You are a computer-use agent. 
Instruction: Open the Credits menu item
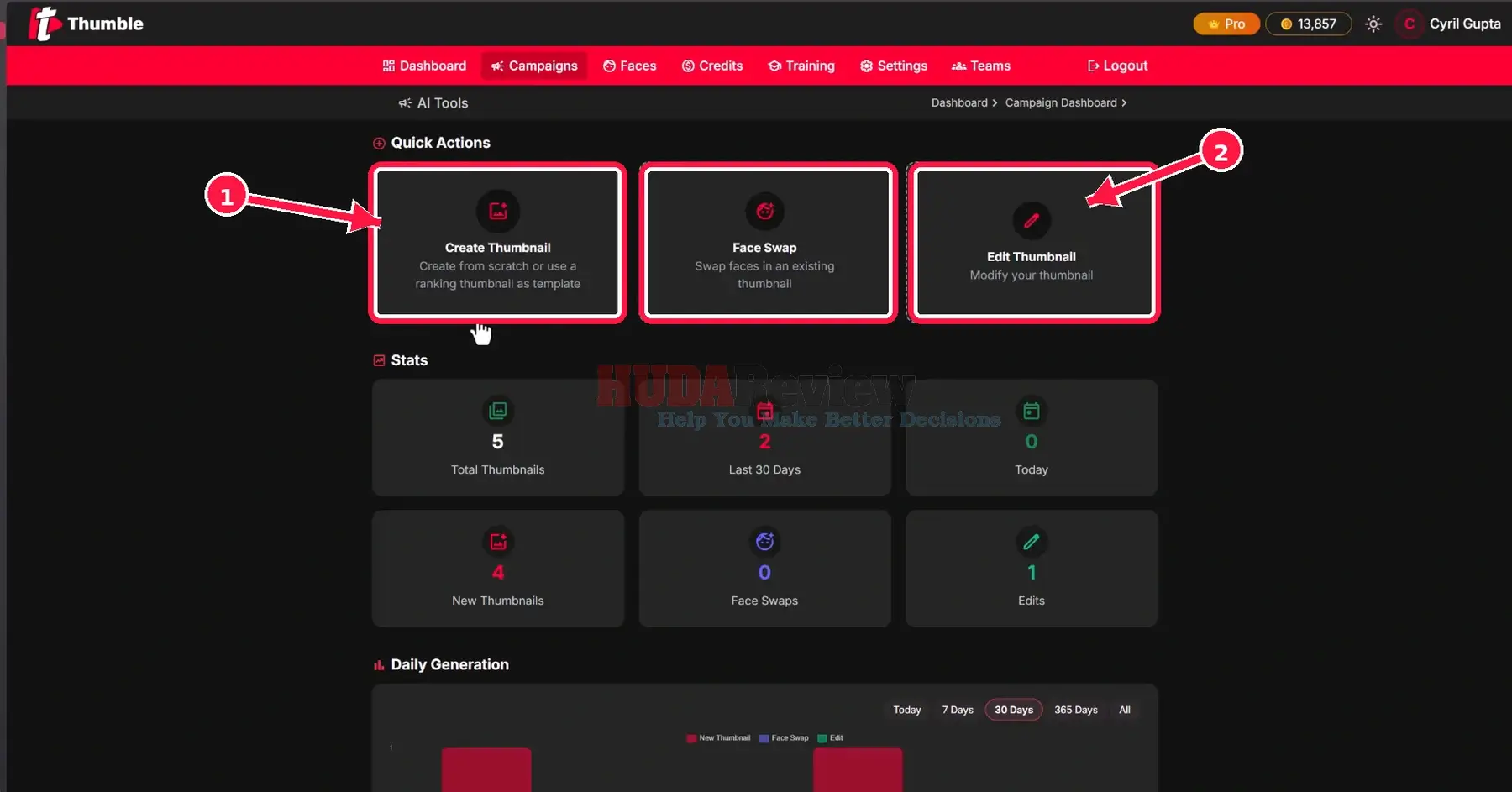tap(712, 66)
